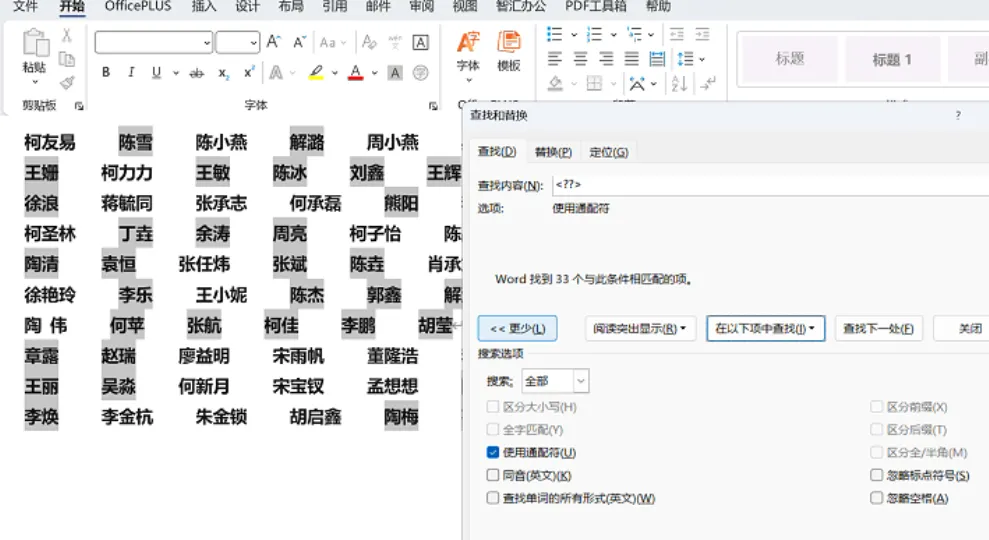989x540 pixels.
Task: Check 区分大小写(H) option
Action: [x=493, y=407]
